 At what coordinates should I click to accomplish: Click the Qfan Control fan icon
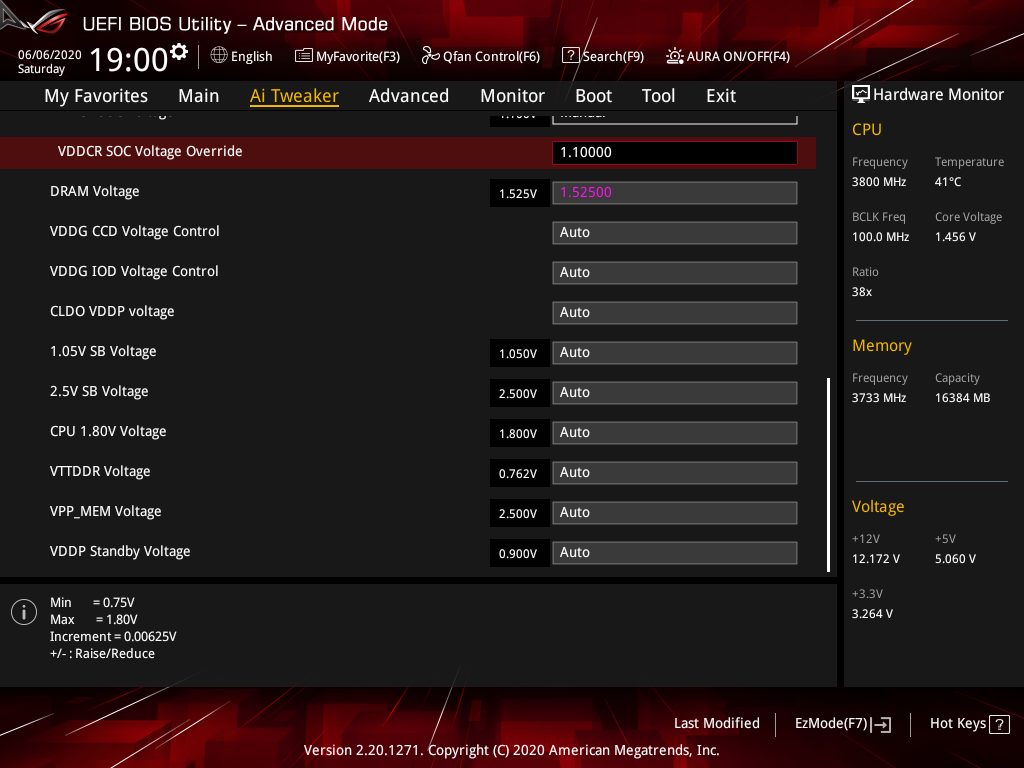[430, 56]
